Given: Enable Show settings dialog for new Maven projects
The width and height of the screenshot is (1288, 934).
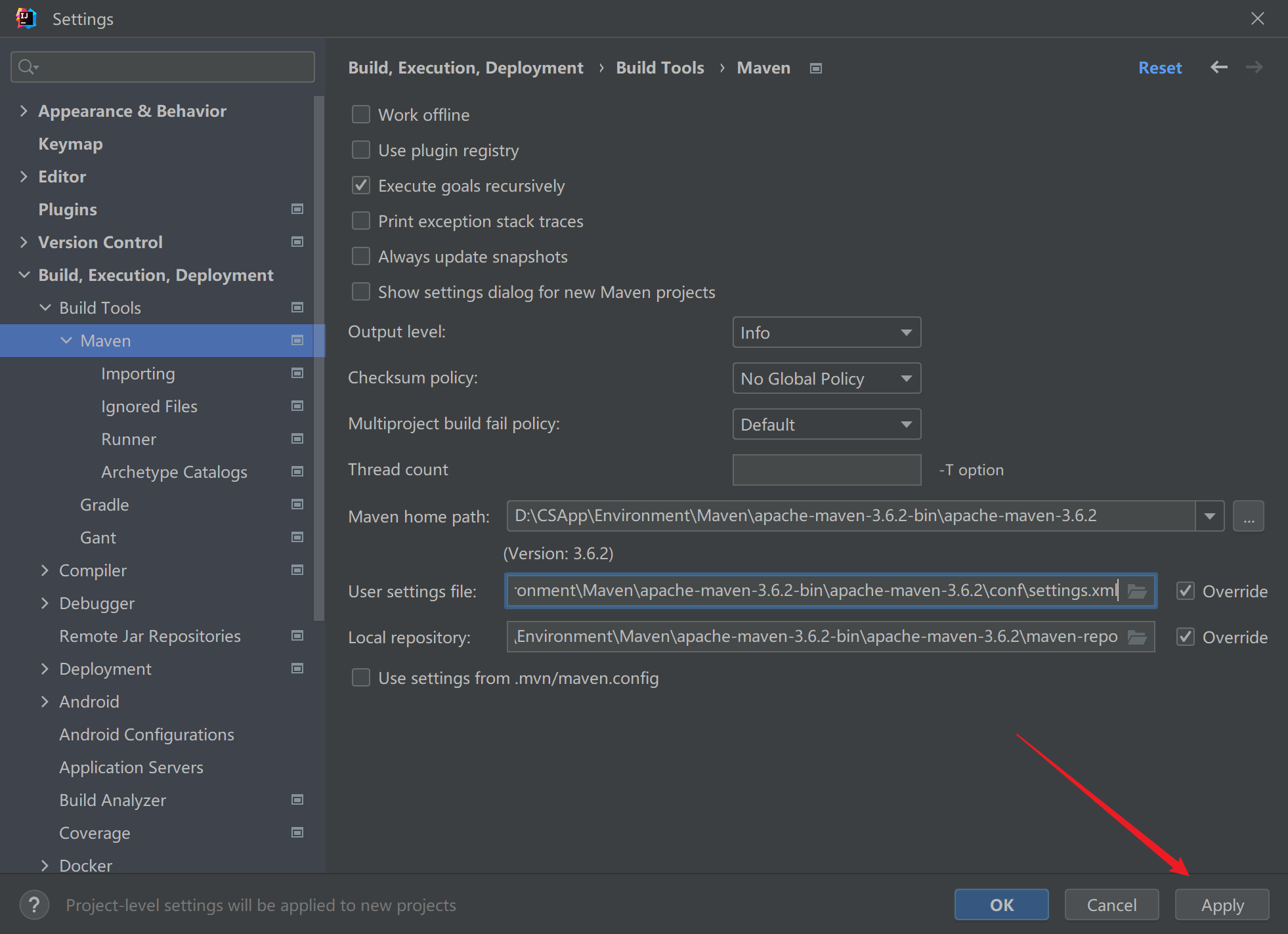Looking at the screenshot, I should tap(361, 292).
